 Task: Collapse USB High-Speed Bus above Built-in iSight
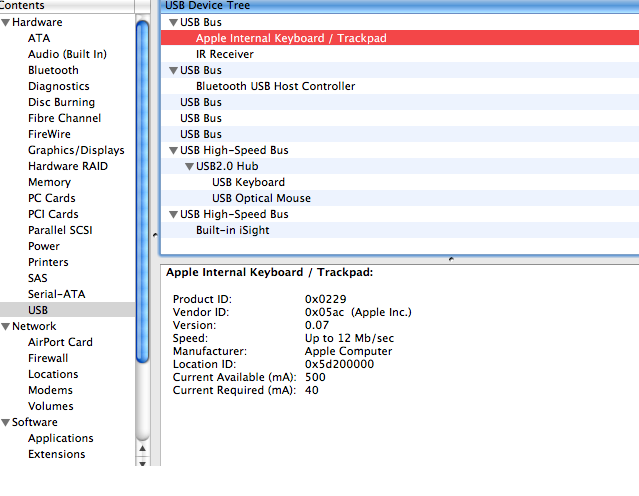click(174, 215)
